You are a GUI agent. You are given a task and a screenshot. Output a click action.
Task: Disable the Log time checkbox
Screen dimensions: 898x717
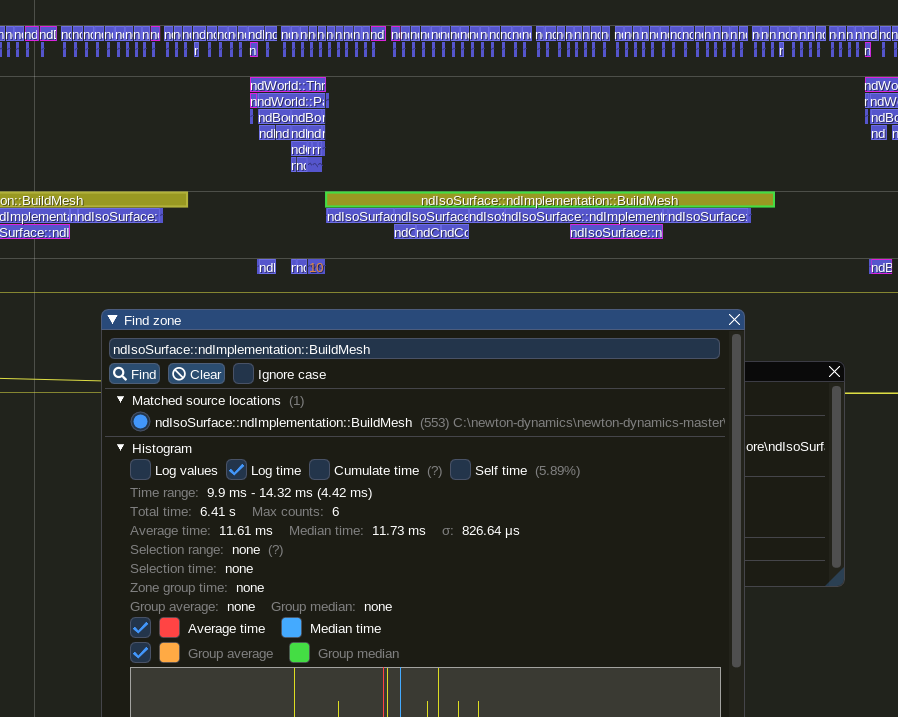(x=237, y=470)
